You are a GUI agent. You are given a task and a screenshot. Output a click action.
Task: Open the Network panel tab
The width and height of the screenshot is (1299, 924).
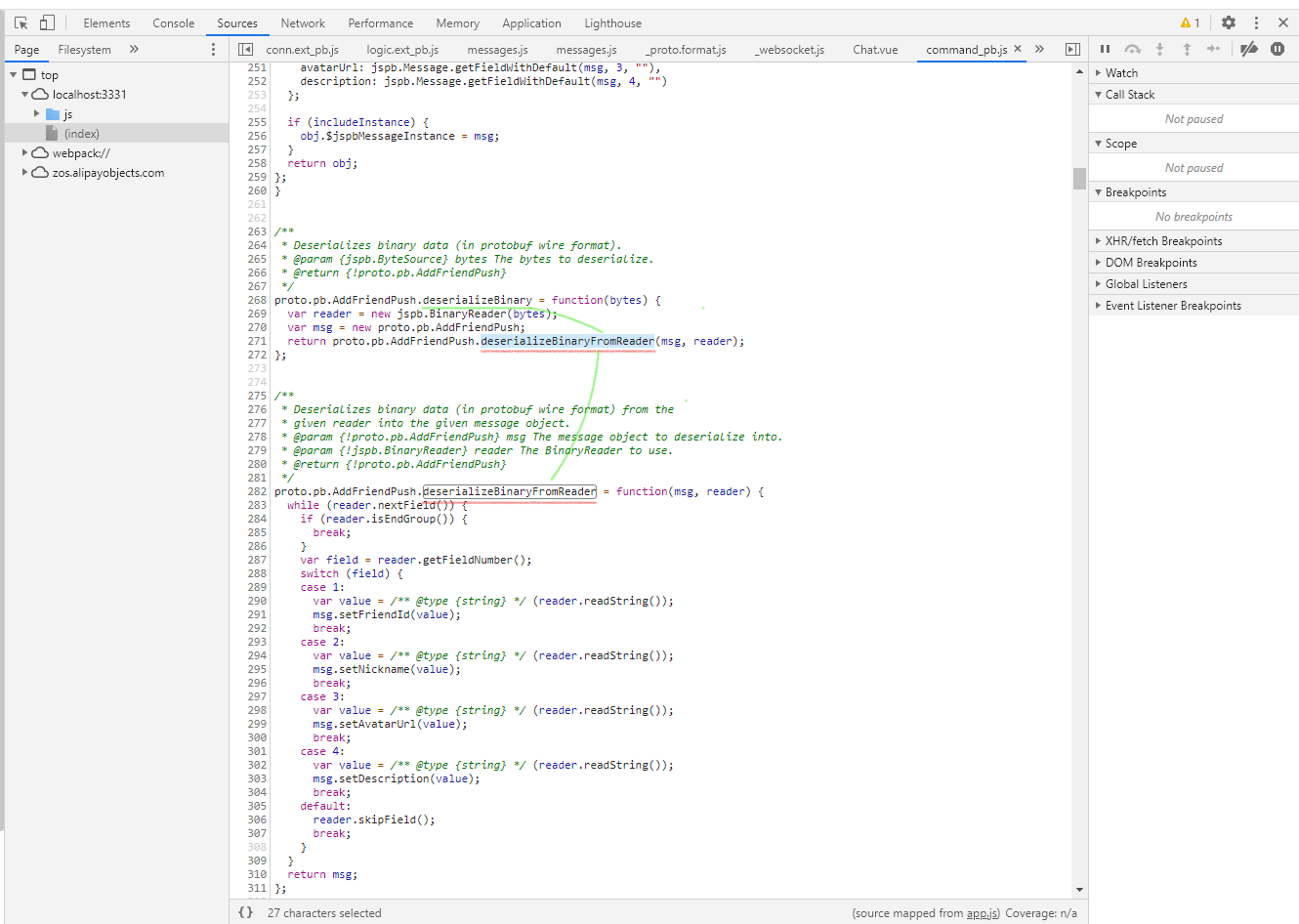303,22
